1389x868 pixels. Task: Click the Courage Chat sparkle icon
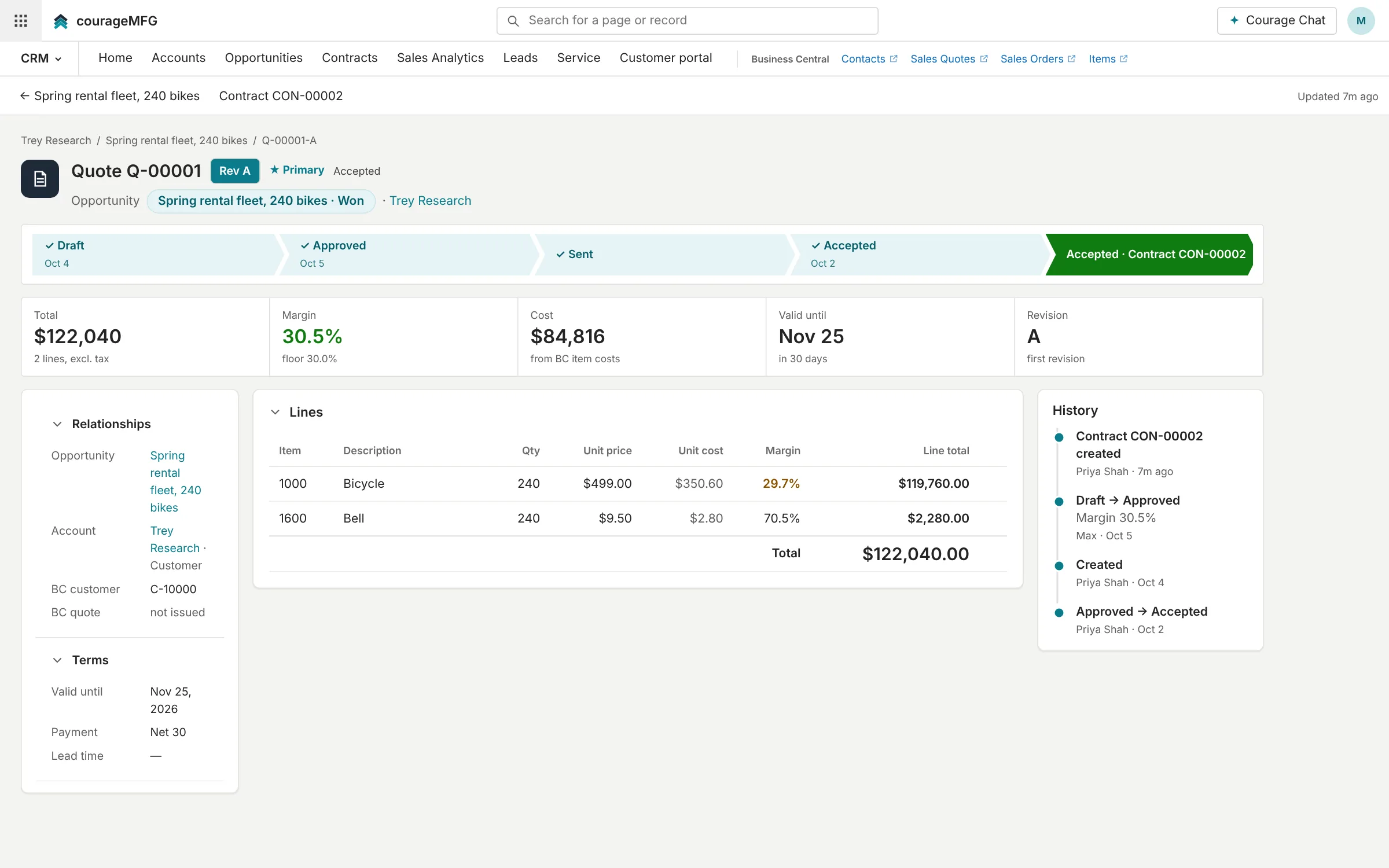1234,20
